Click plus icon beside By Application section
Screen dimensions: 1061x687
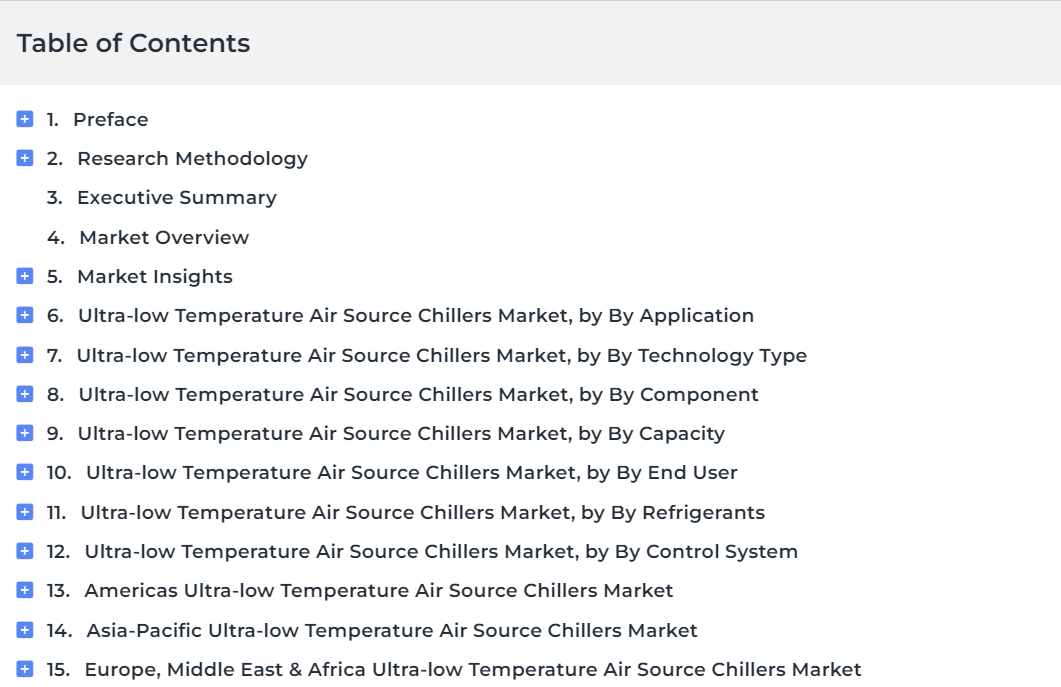tap(24, 315)
